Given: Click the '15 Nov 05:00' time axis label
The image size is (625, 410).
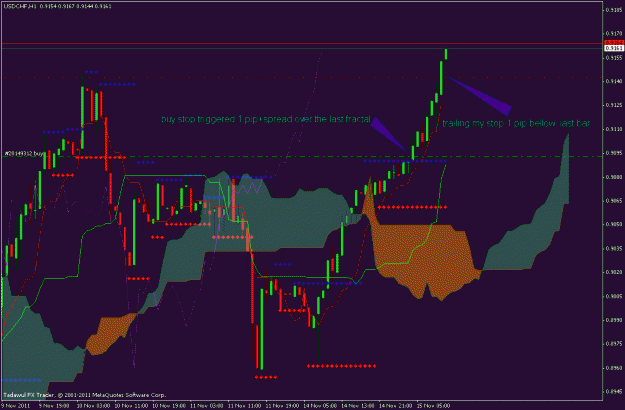Looking at the screenshot, I should (434, 406).
